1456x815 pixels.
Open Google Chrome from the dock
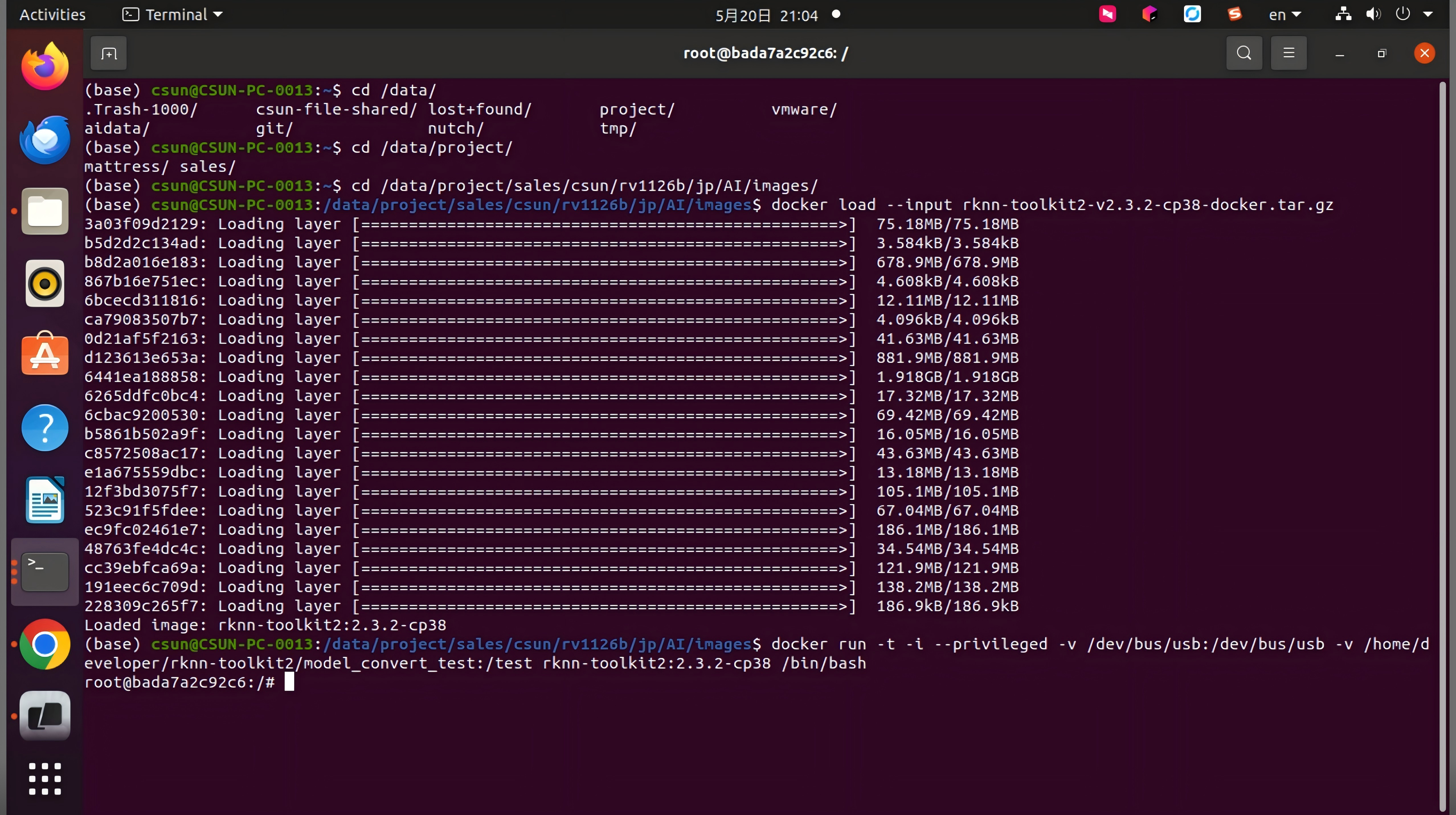pos(45,644)
